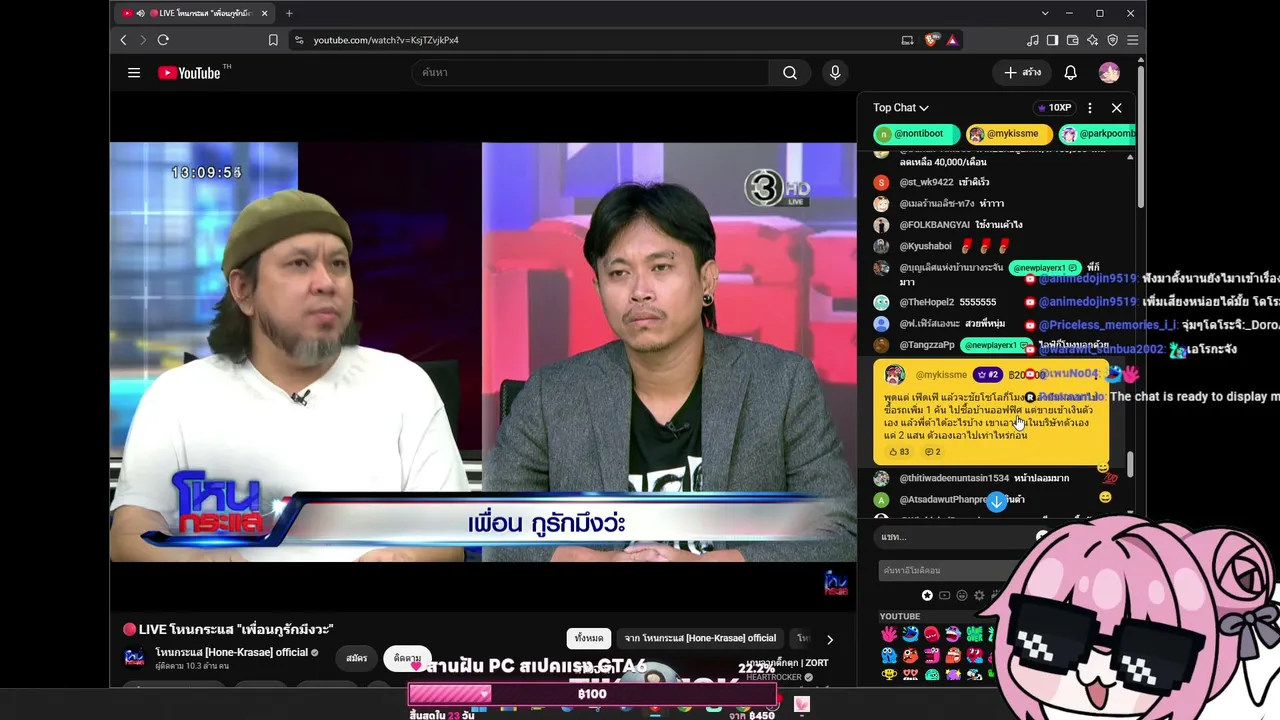Insert the gold trophy emoji
1280x720 pixels.
[889, 674]
